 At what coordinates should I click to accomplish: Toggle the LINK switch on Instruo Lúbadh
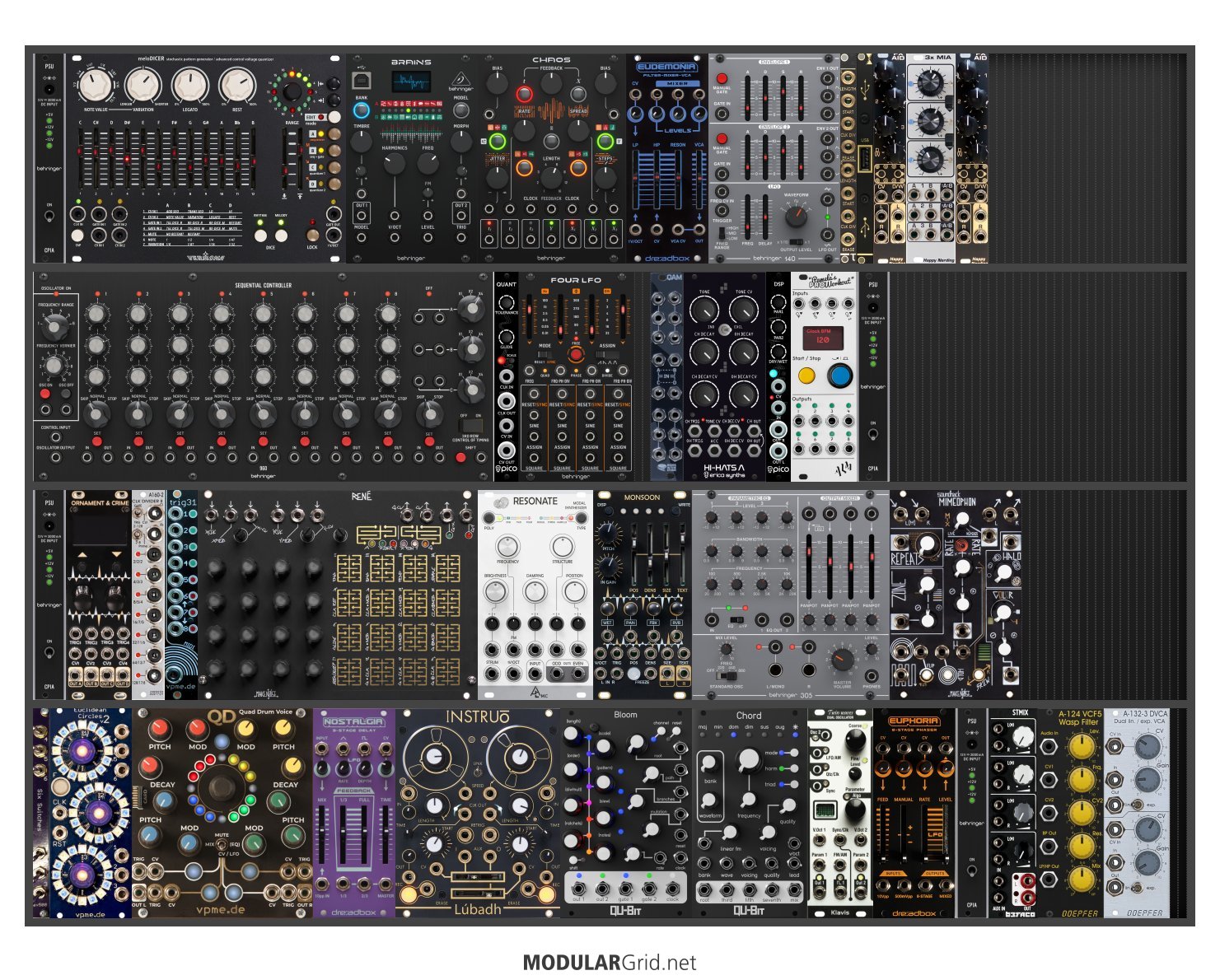(478, 774)
